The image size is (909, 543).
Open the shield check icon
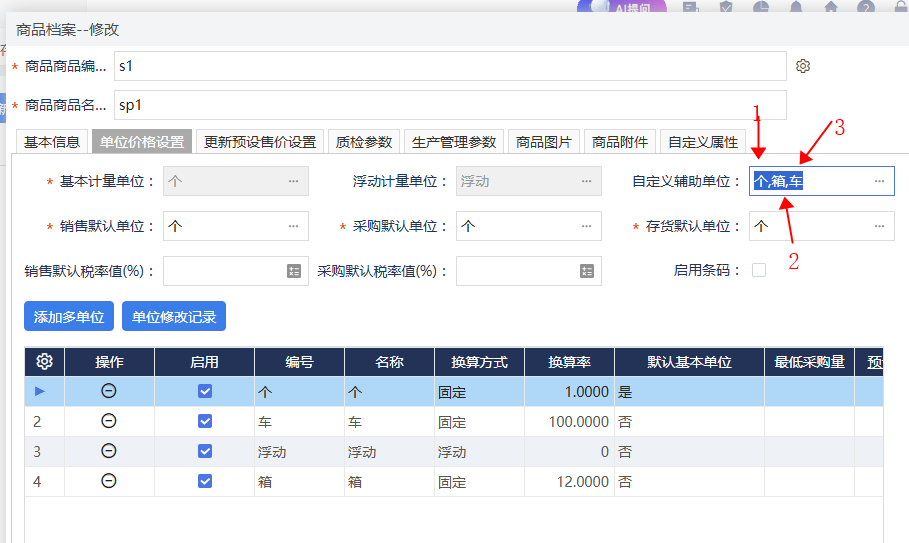tap(726, 7)
